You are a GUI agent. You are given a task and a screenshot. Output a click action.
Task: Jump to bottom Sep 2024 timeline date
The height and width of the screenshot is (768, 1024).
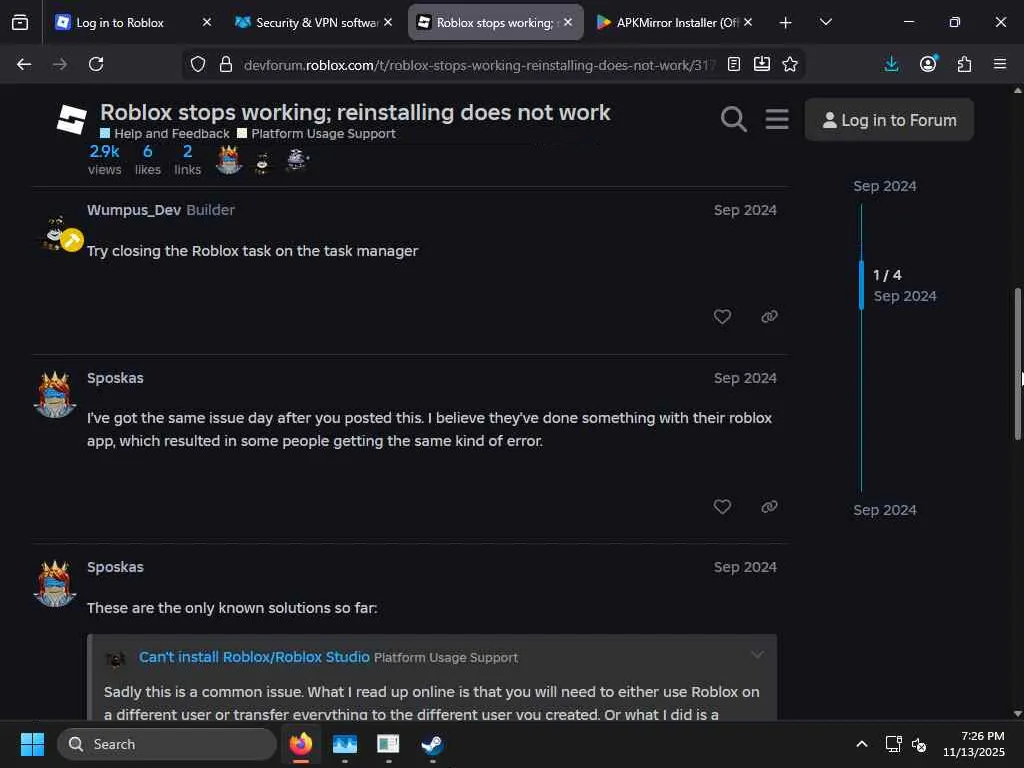coord(885,510)
